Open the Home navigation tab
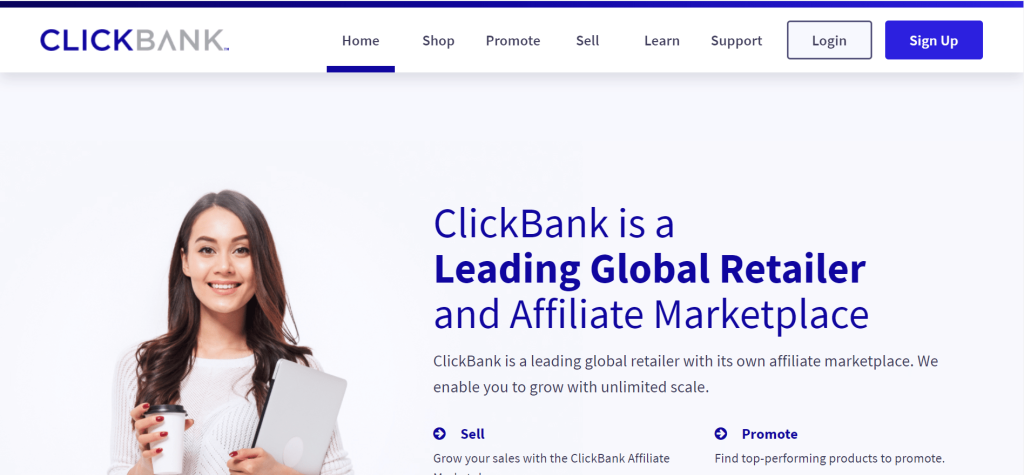 (x=360, y=41)
